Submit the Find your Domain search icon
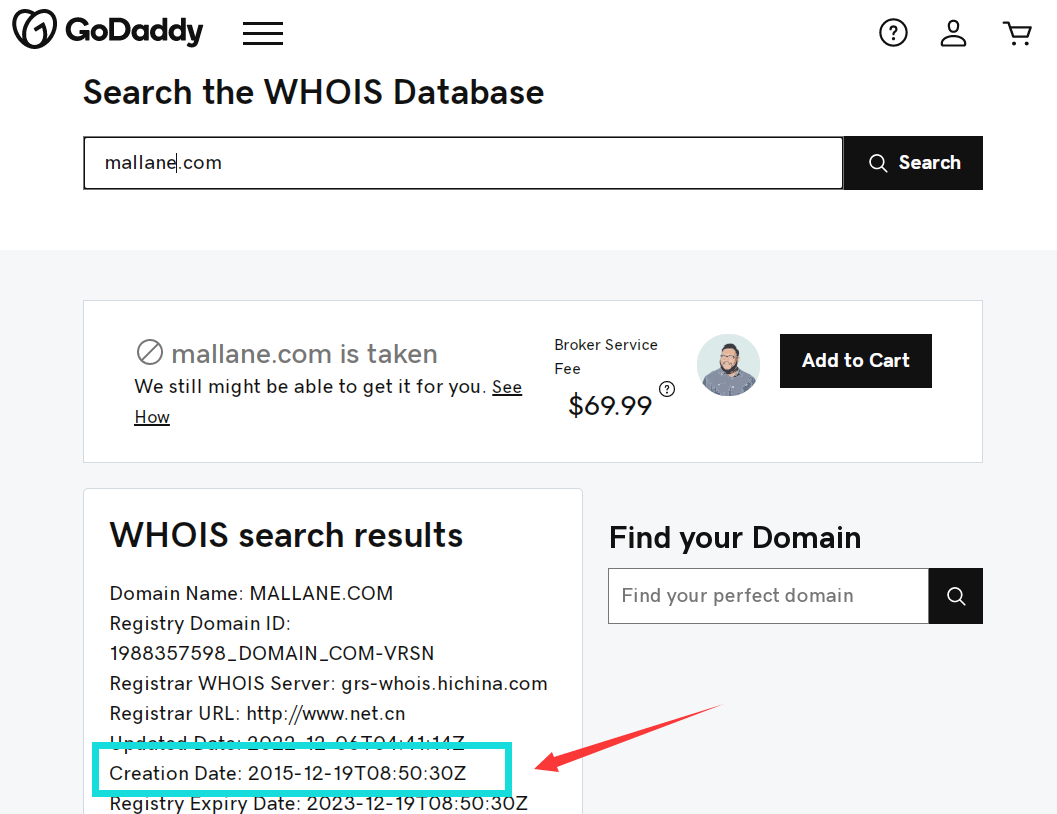Screen dimensions: 1057x814 [955, 596]
